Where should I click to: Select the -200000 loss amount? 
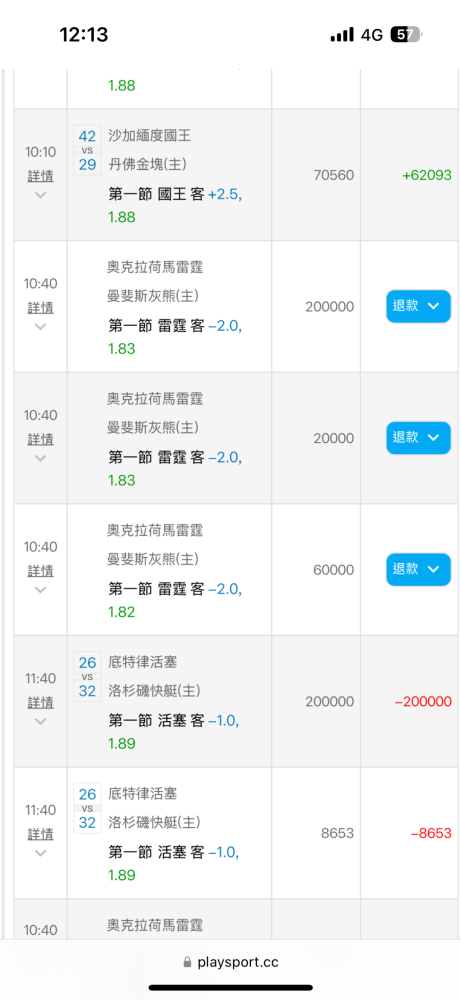click(x=423, y=702)
